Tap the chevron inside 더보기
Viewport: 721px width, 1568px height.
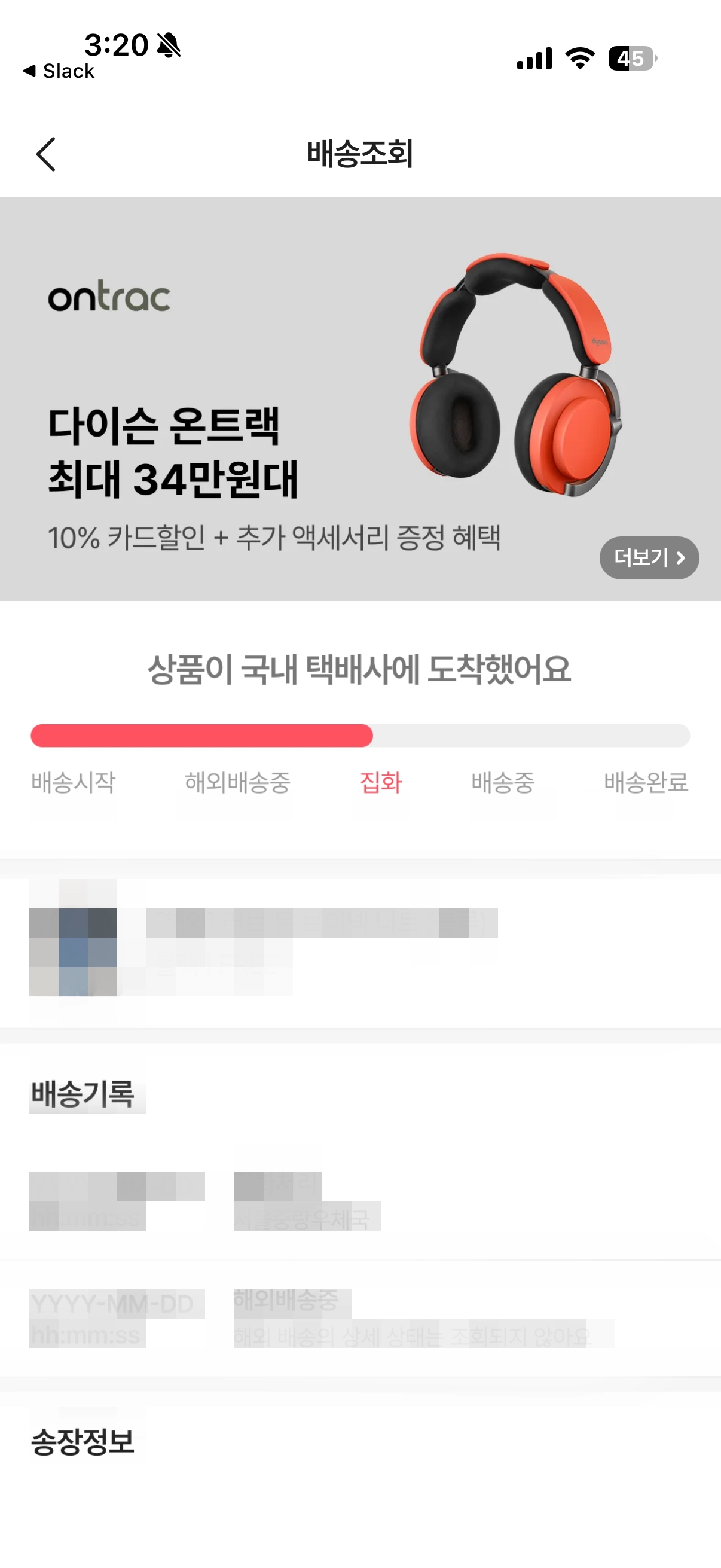681,557
